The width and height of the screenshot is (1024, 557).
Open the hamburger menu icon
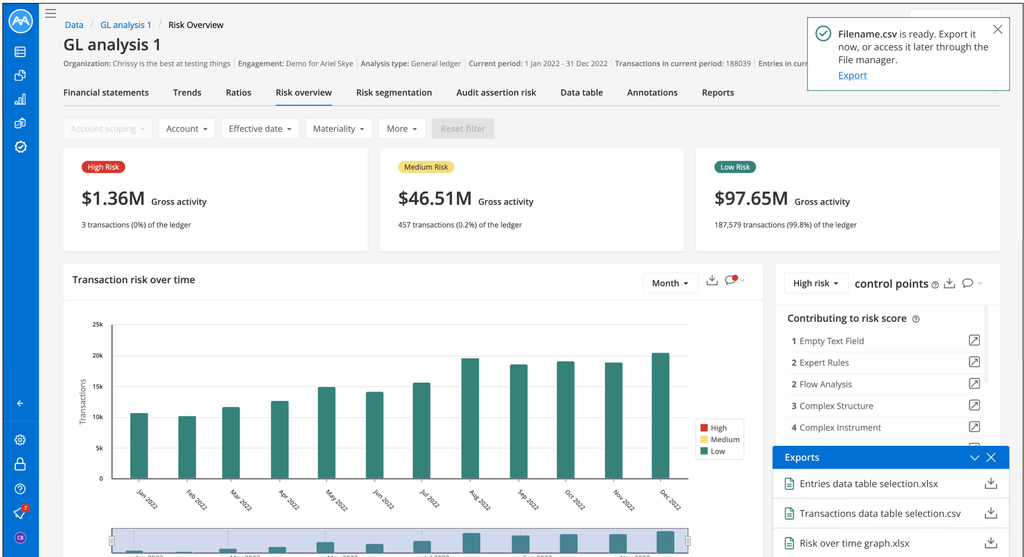pyautogui.click(x=50, y=14)
